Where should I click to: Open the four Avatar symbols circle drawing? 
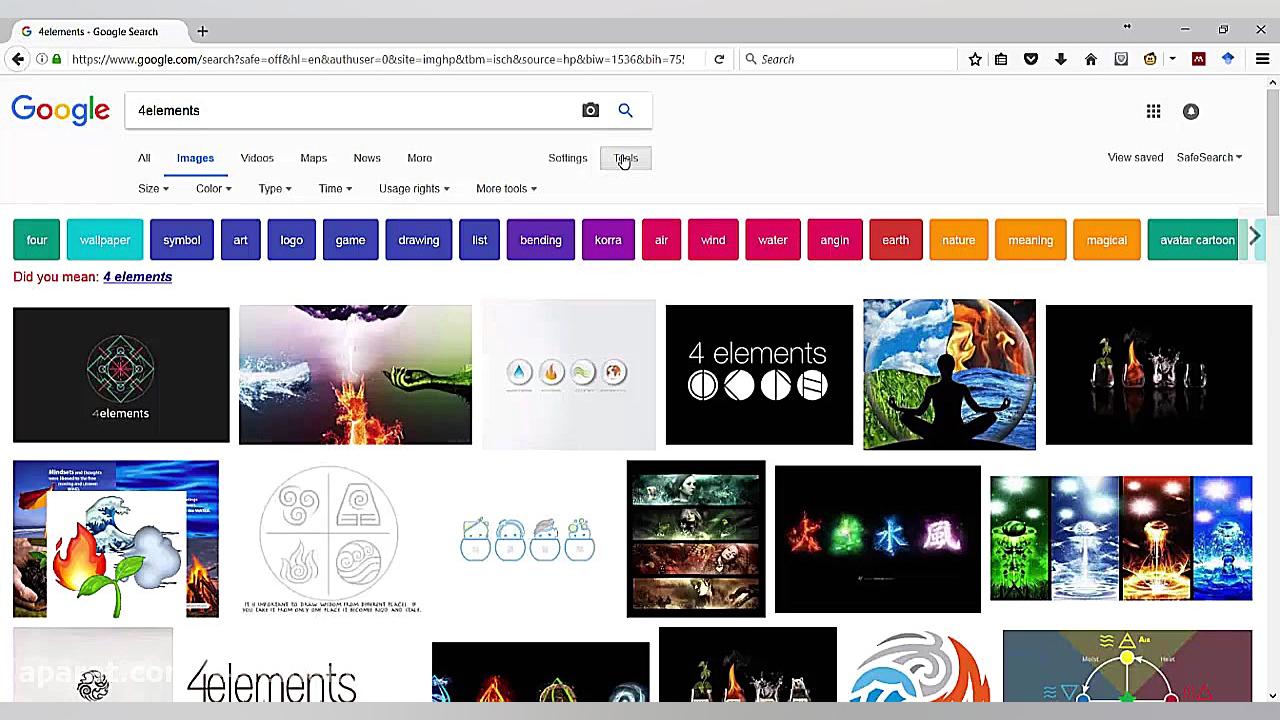[330, 539]
